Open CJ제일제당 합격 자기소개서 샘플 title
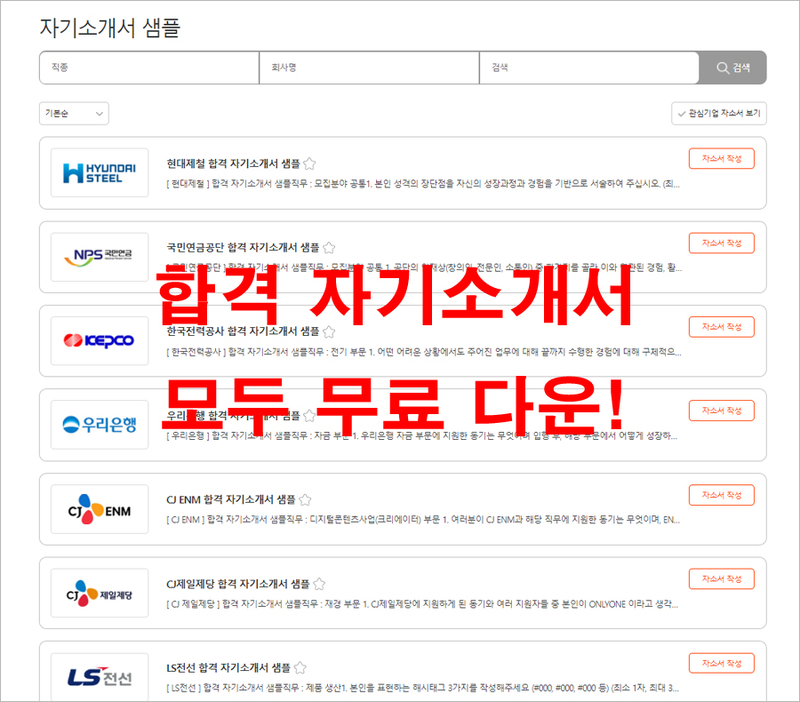 click(238, 584)
